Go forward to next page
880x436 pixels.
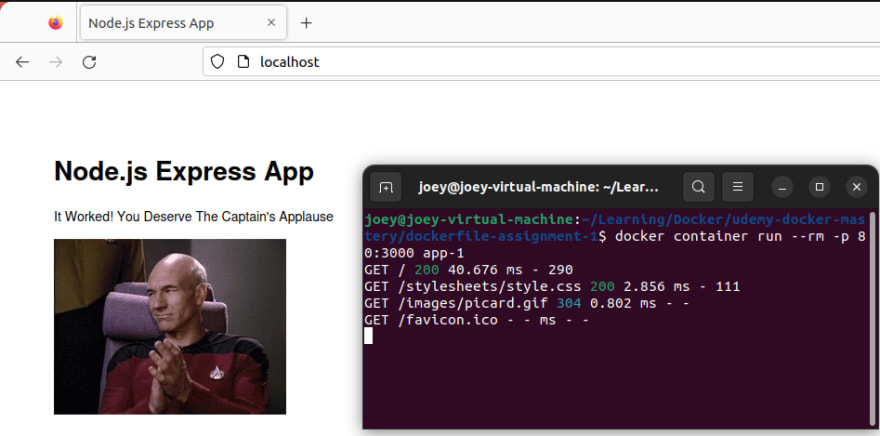(x=56, y=62)
